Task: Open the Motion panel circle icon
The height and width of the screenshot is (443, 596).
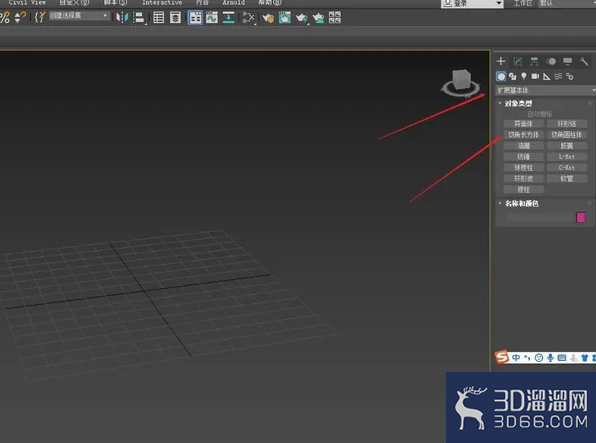Action: (x=551, y=61)
